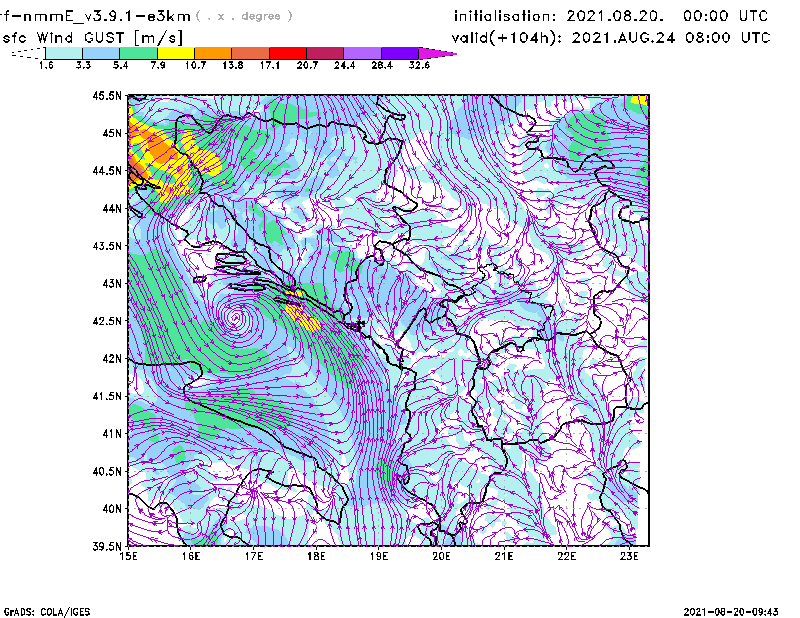
Task: Click the legend value '7.9'
Action: [158, 65]
